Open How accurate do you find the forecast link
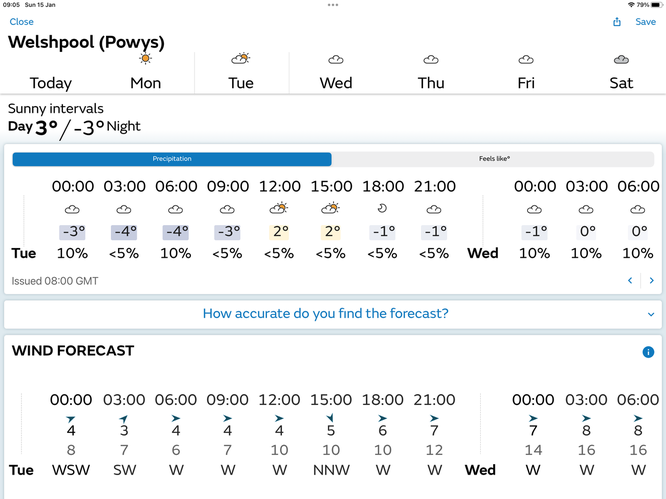Image resolution: width=666 pixels, height=499 pixels. tap(325, 313)
